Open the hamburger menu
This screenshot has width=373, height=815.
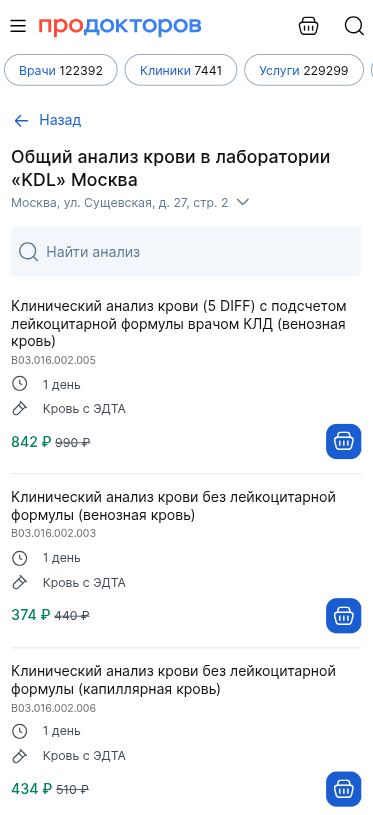click(x=18, y=26)
